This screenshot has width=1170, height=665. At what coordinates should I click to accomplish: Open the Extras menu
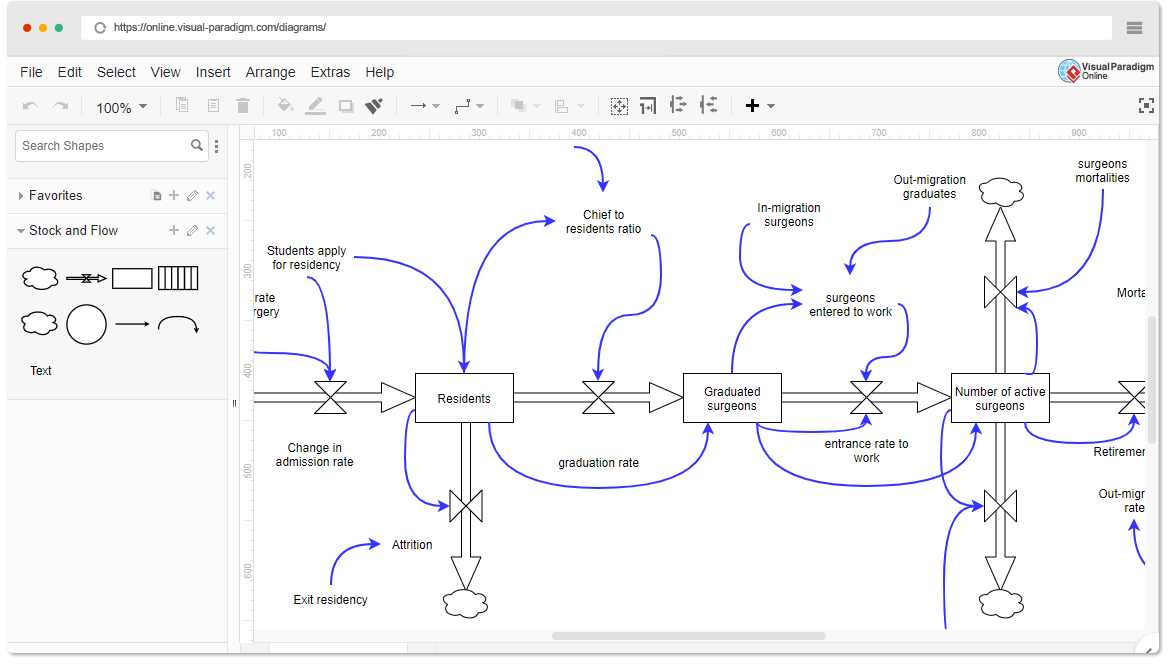(330, 72)
